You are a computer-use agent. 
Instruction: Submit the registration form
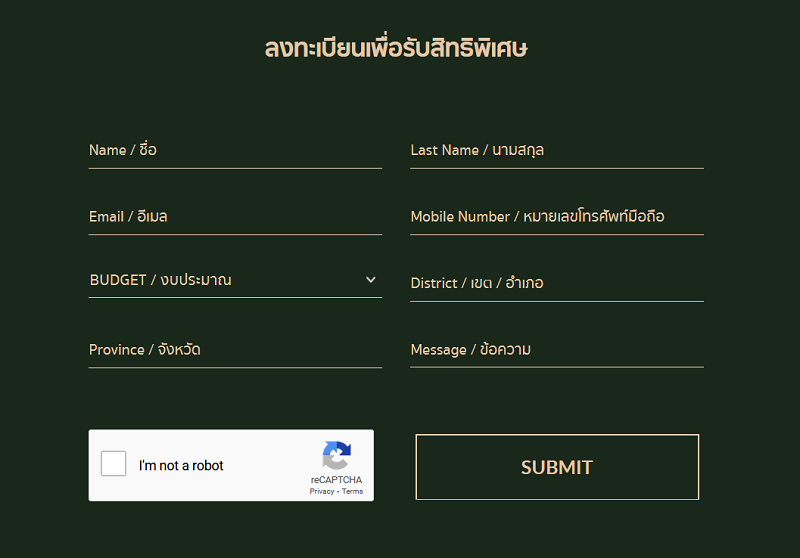557,467
